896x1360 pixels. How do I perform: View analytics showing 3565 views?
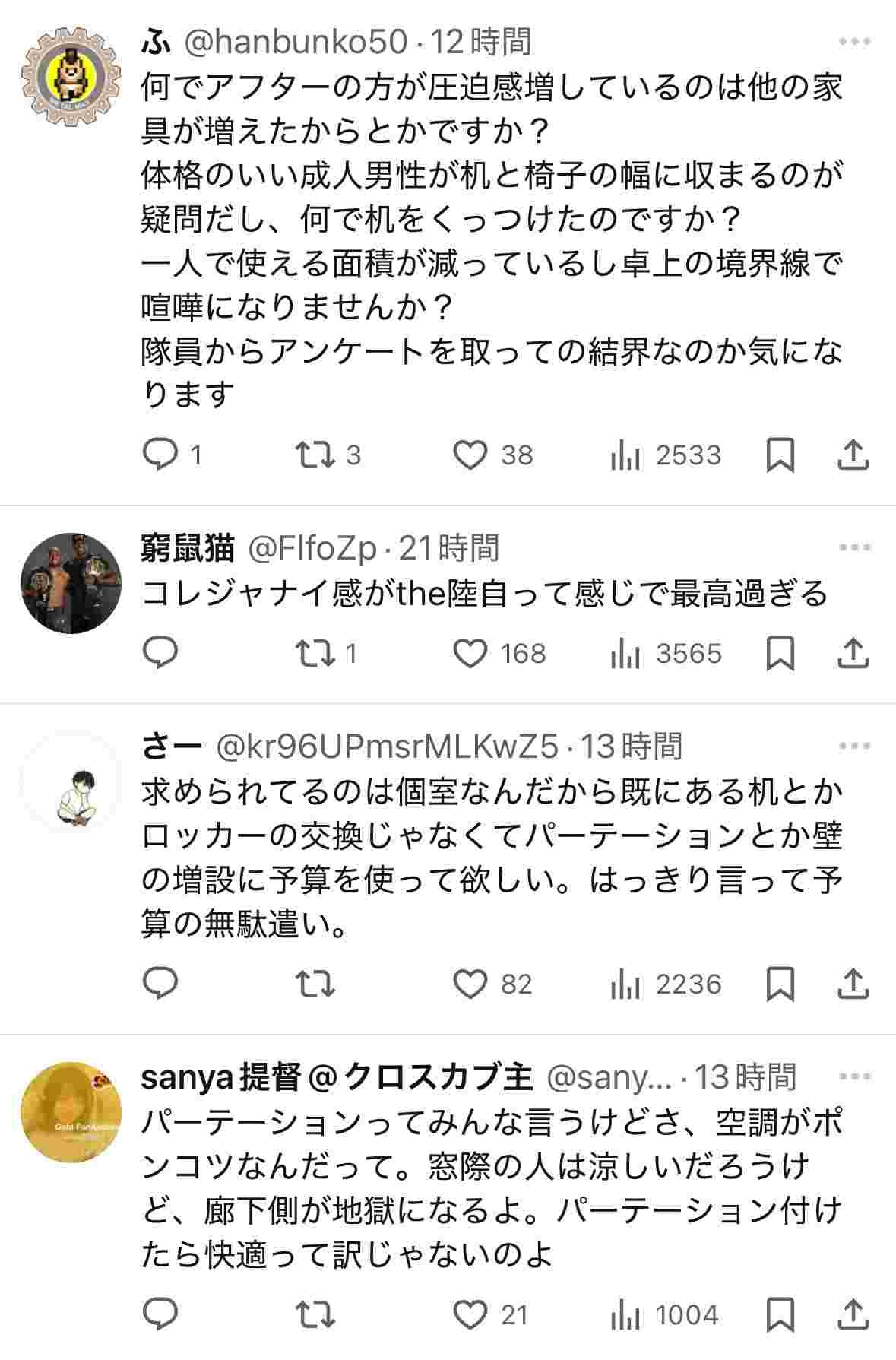tap(666, 653)
